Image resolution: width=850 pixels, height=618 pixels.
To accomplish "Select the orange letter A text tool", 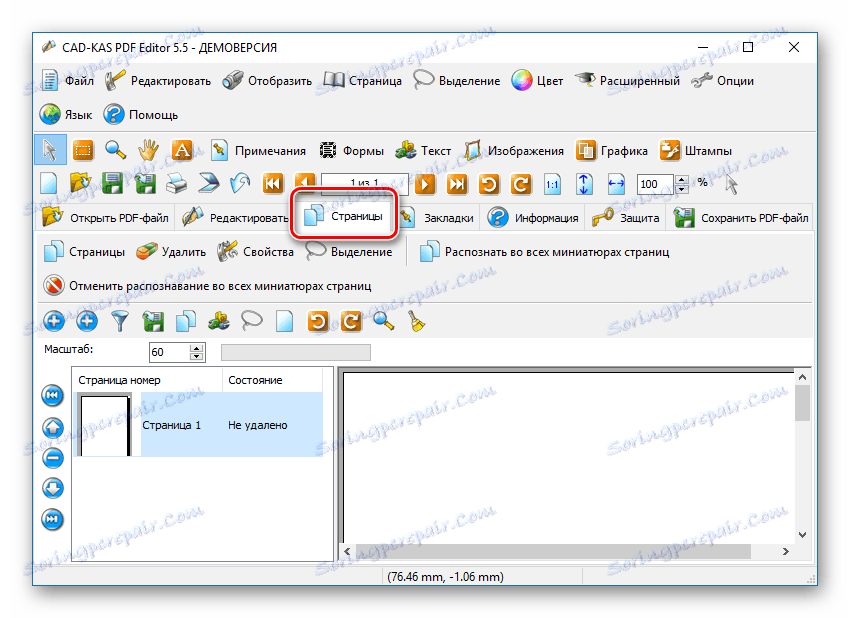I will pos(182,150).
